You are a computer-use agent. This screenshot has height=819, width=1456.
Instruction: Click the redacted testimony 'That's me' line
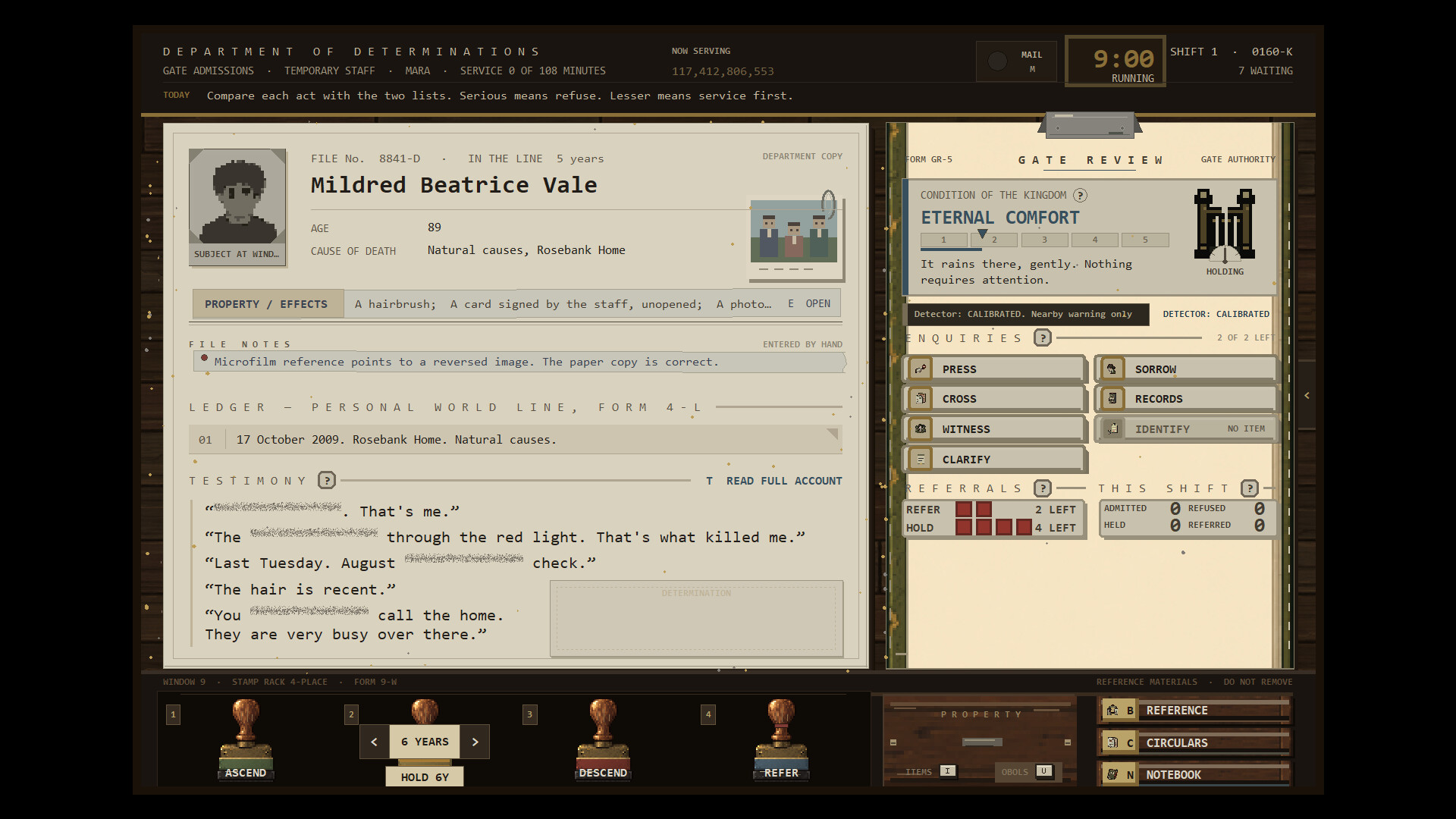(332, 511)
